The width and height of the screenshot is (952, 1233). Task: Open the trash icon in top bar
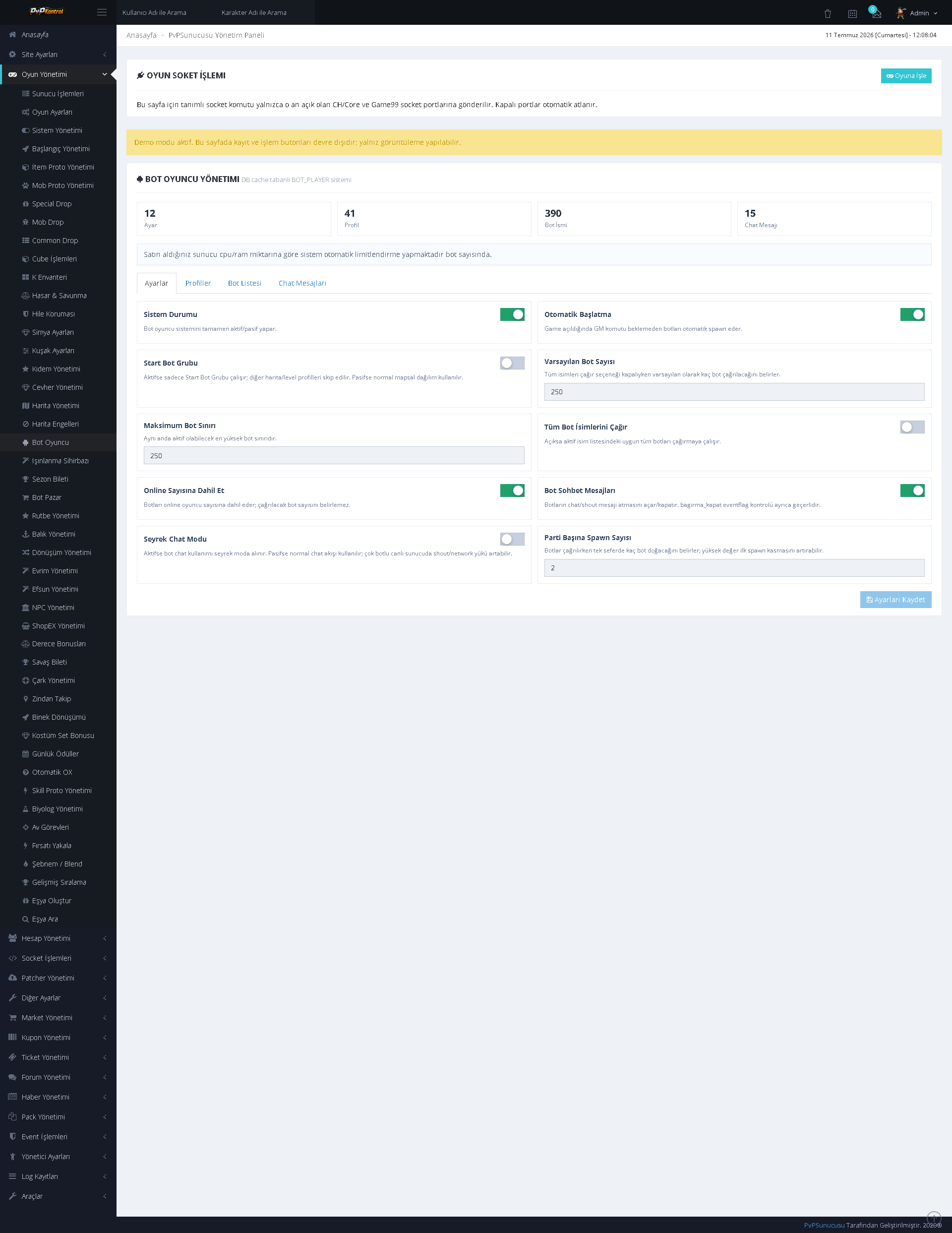827,13
